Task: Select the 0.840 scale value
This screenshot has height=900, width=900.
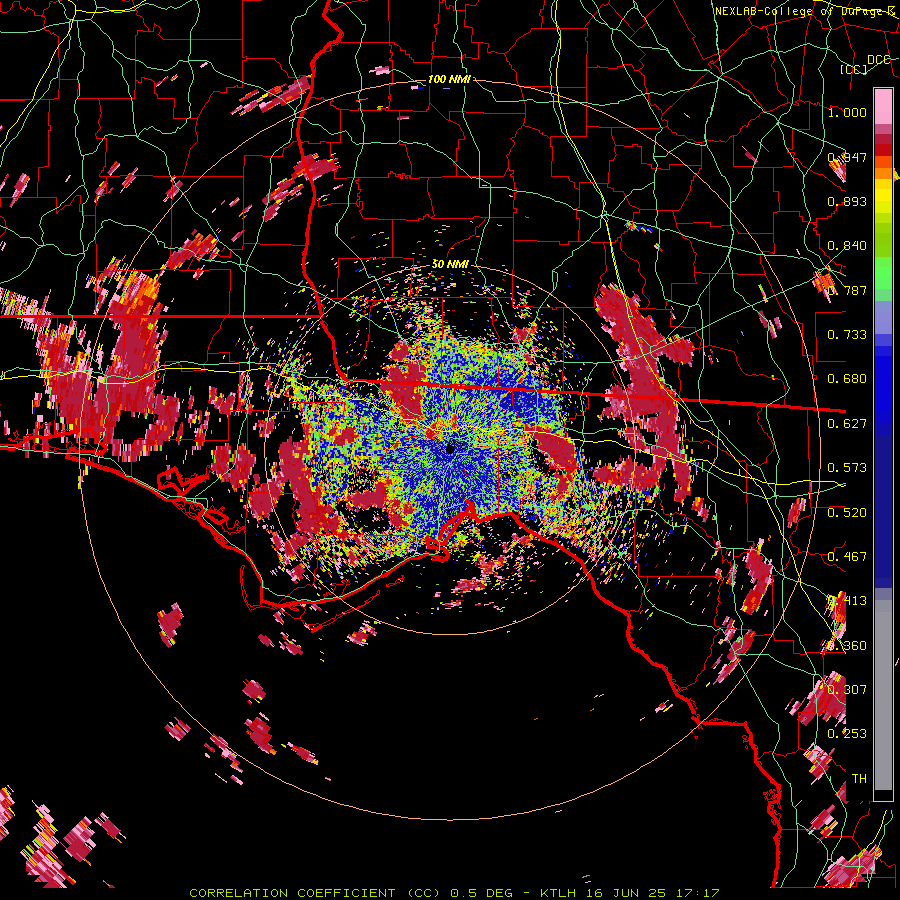Action: [847, 246]
